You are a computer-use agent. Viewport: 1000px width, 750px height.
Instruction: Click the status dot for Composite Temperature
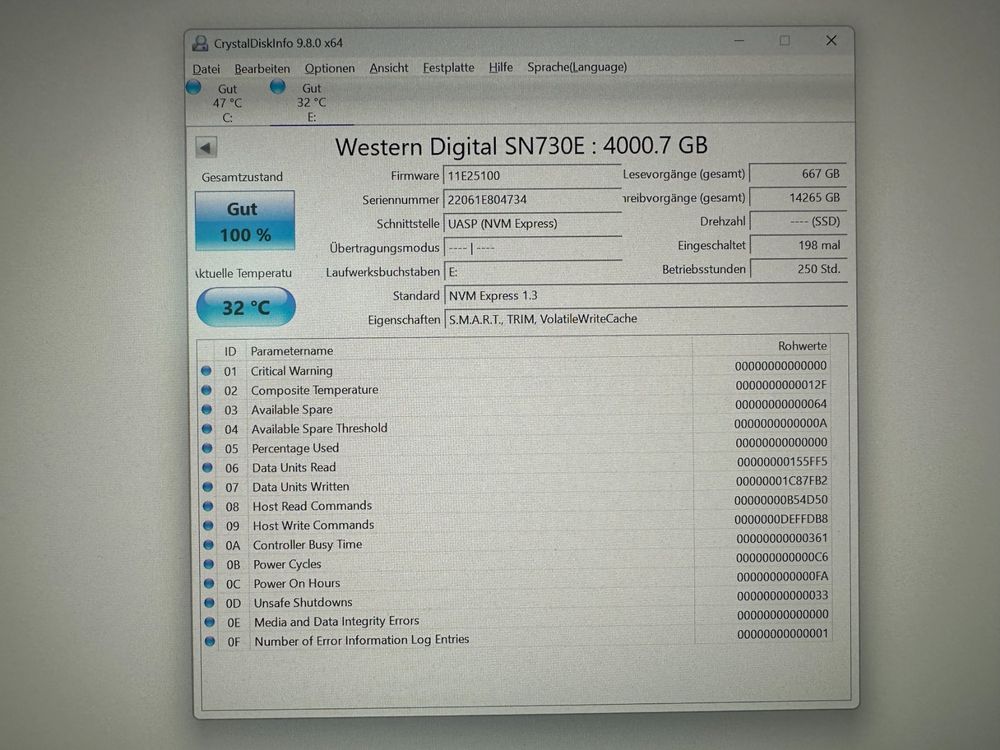click(206, 390)
